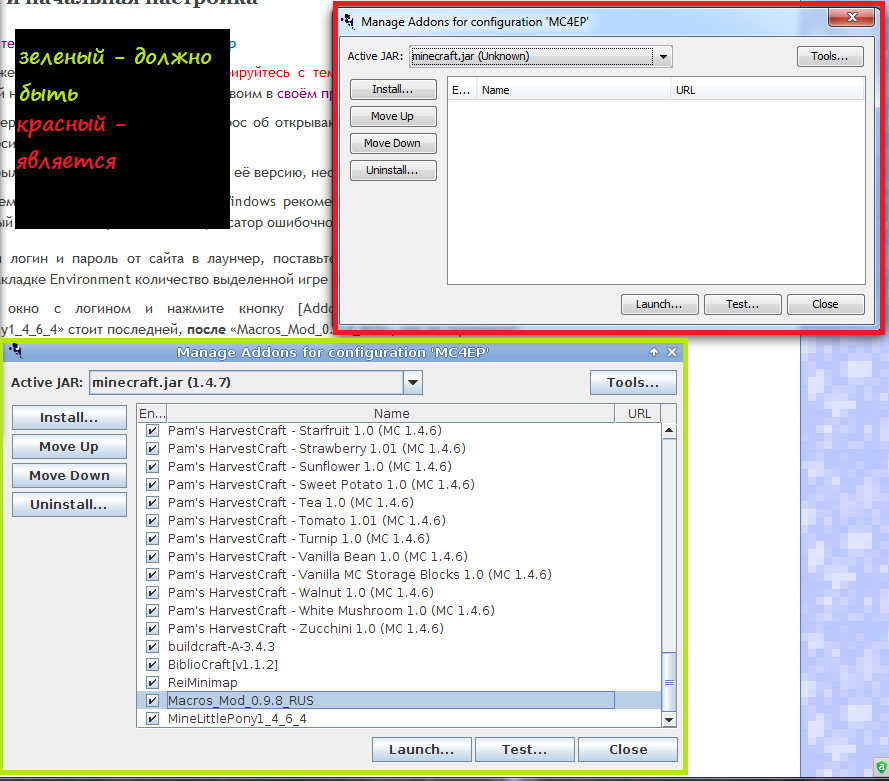Select the BiblioCraft[v1.1.2] row text
The width and height of the screenshot is (889, 781).
point(223,665)
